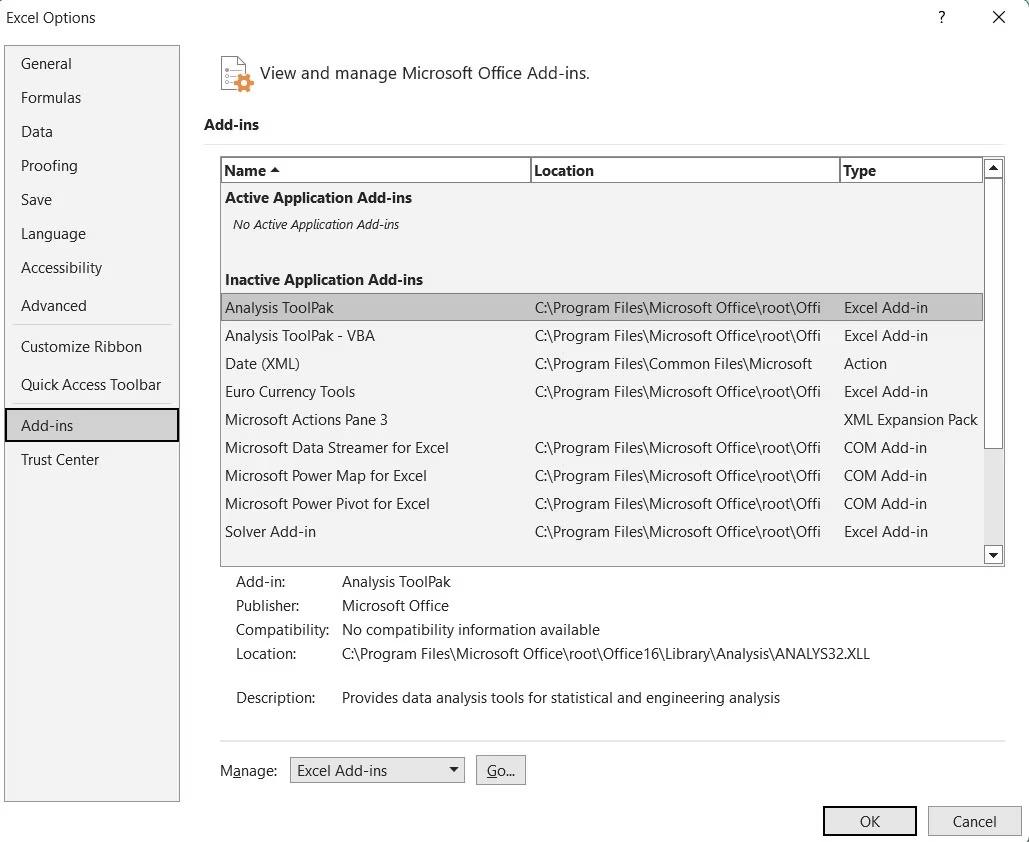Select the Customize Ribbon category
1029x842 pixels.
pyautogui.click(x=81, y=347)
